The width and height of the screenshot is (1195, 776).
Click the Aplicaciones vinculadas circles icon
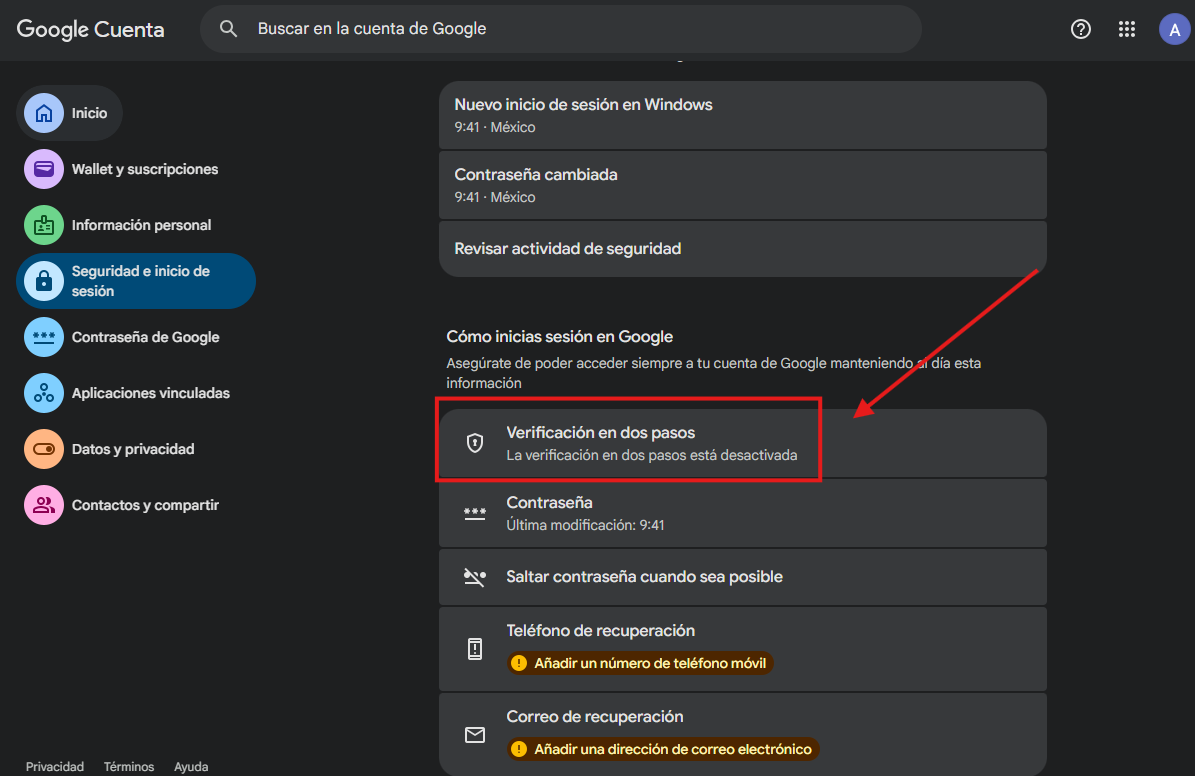click(44, 393)
